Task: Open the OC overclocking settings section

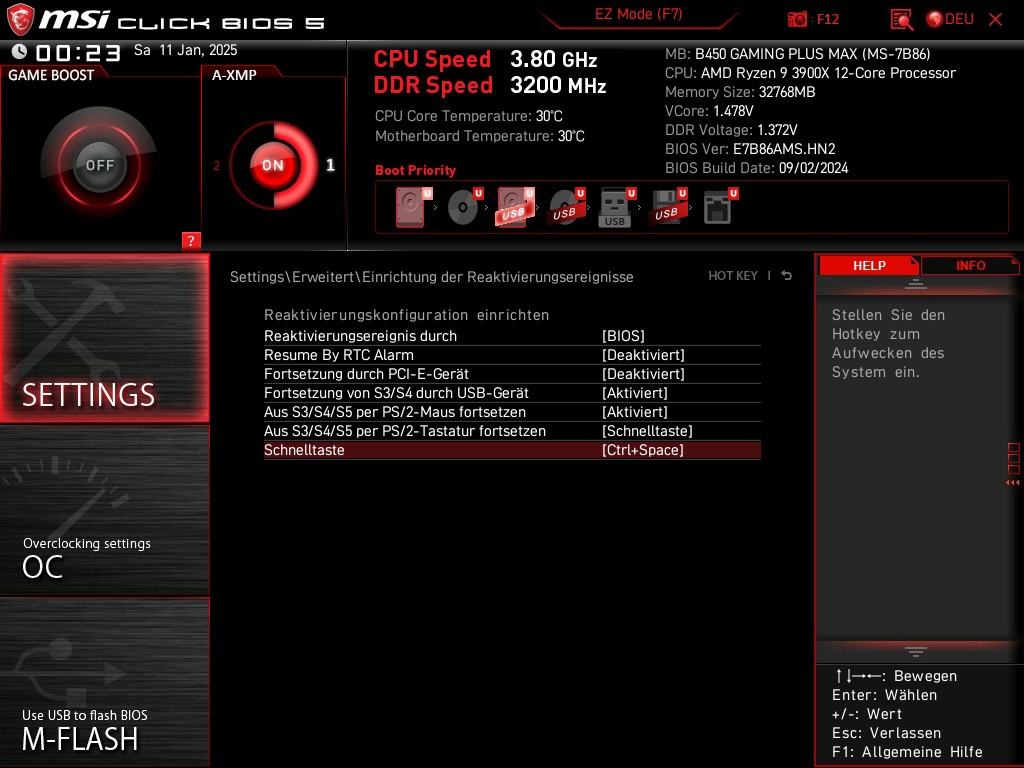Action: tap(104, 511)
